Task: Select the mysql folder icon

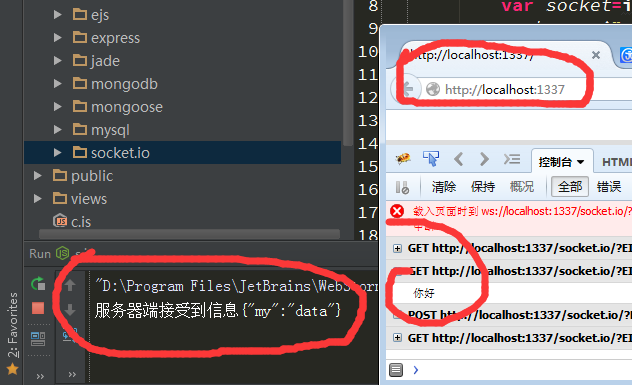Action: coord(80,129)
